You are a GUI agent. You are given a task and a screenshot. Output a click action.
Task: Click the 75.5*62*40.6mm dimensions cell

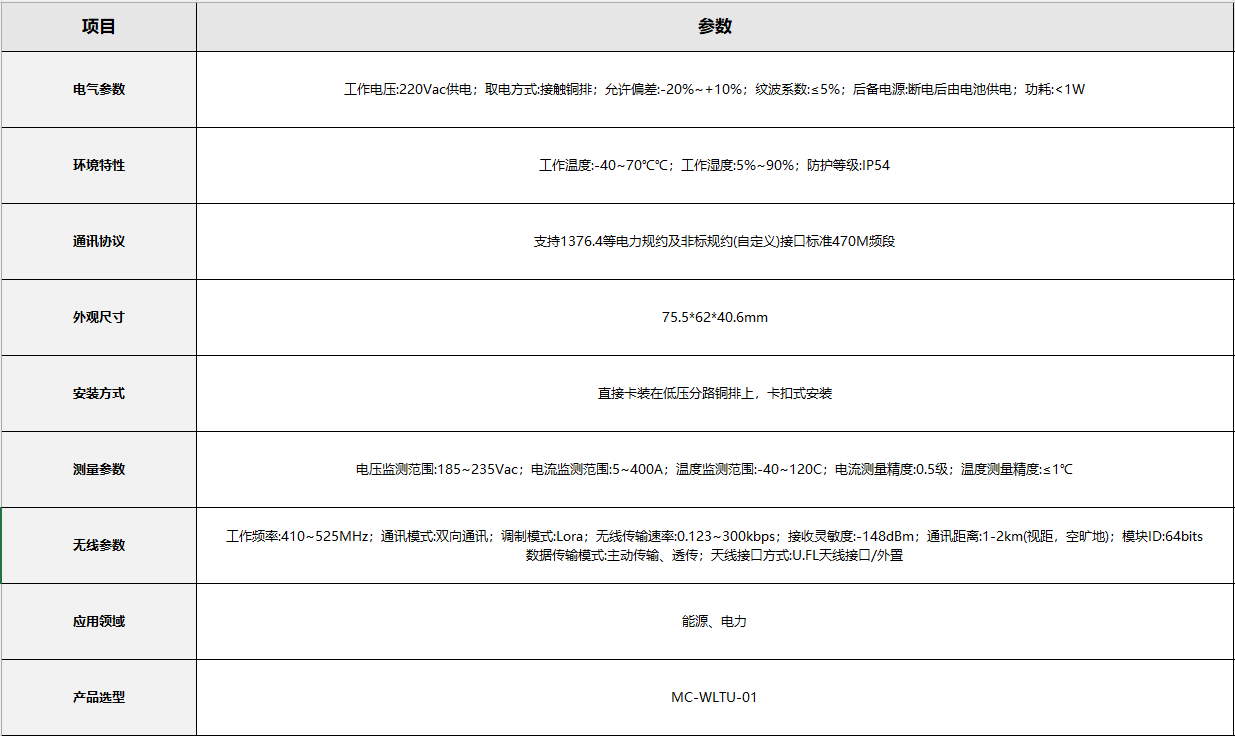pos(714,317)
